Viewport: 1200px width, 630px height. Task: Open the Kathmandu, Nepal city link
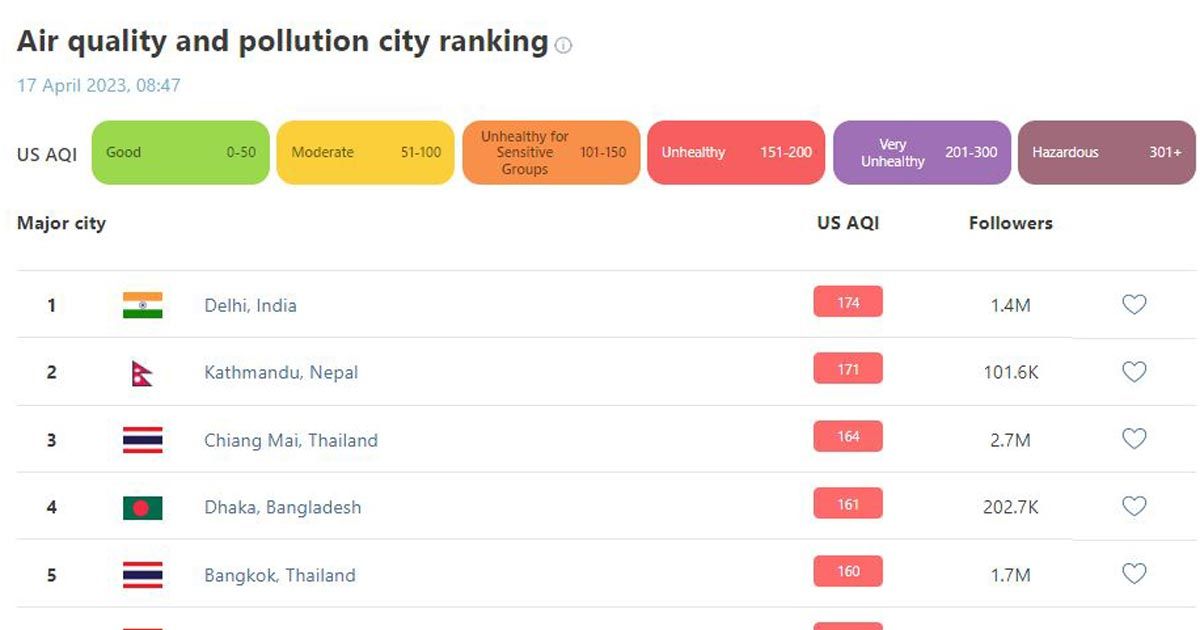281,372
